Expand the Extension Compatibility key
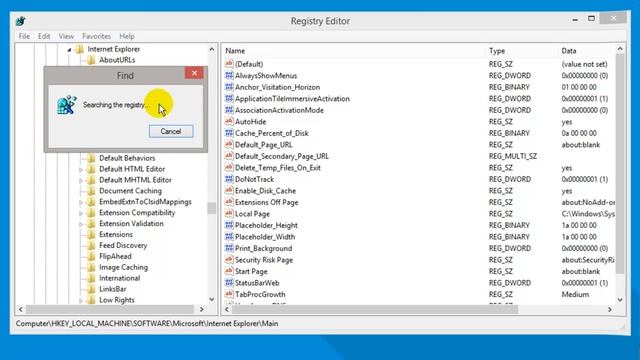The height and width of the screenshot is (360, 640). (81, 213)
